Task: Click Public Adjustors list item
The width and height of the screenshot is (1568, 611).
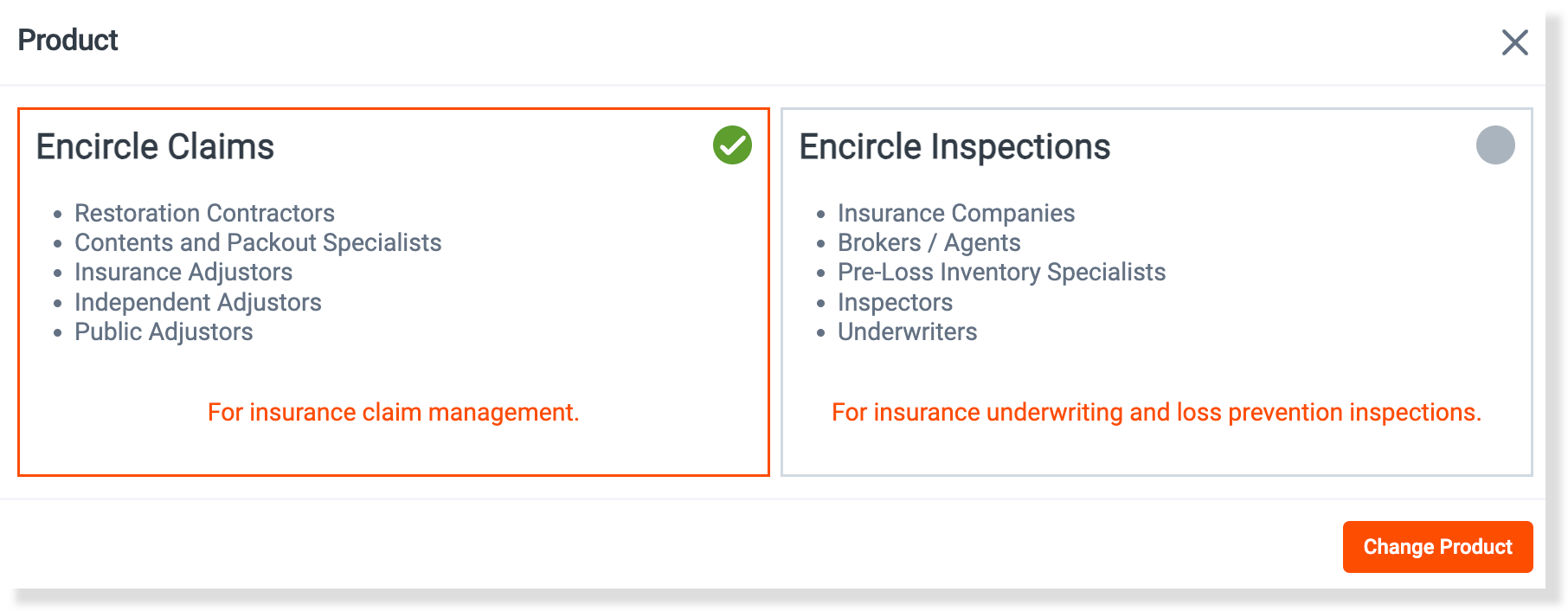Action: (164, 331)
